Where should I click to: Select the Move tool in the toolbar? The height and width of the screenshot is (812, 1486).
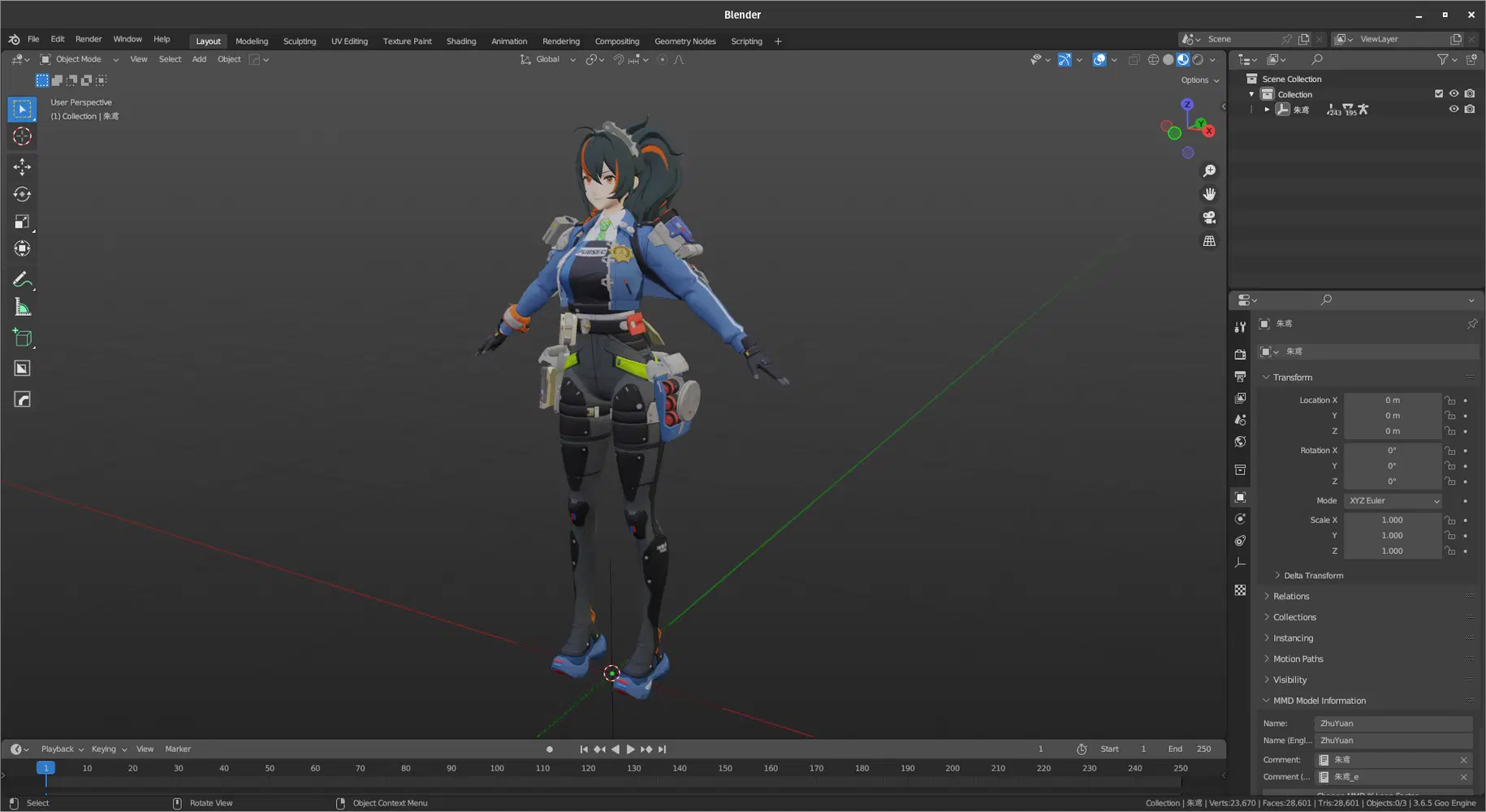[22, 167]
